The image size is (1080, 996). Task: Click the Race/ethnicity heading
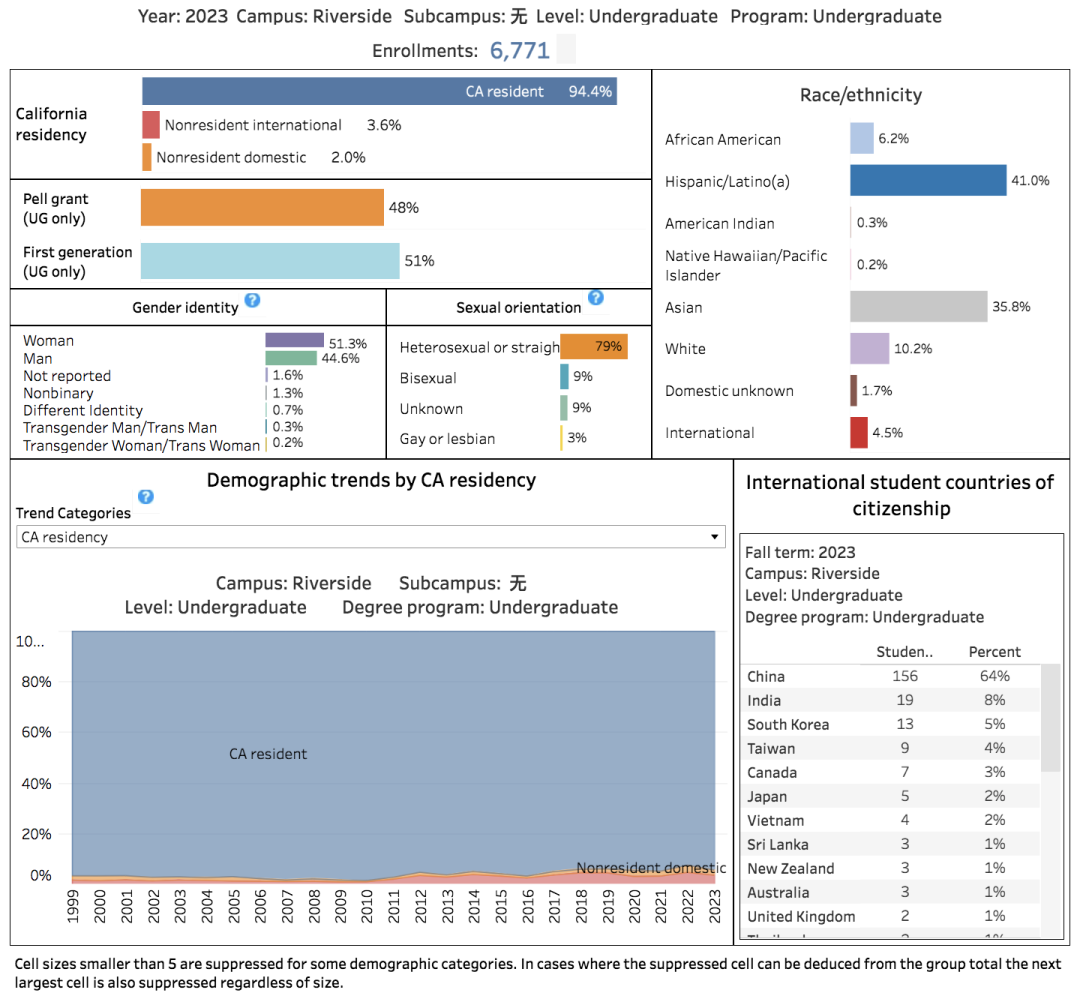pyautogui.click(x=861, y=95)
